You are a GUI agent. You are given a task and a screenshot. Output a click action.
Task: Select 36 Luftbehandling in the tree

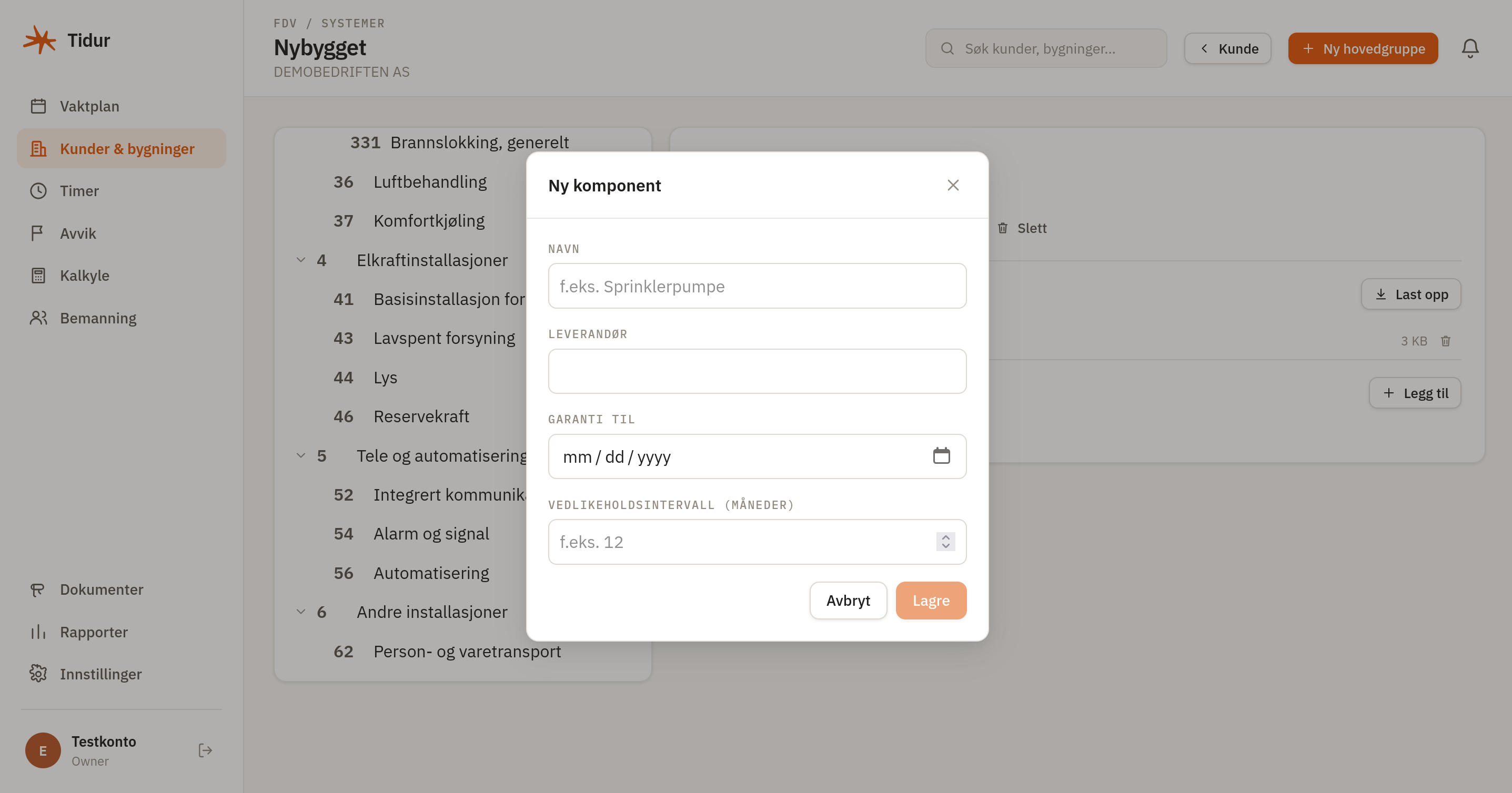point(410,181)
